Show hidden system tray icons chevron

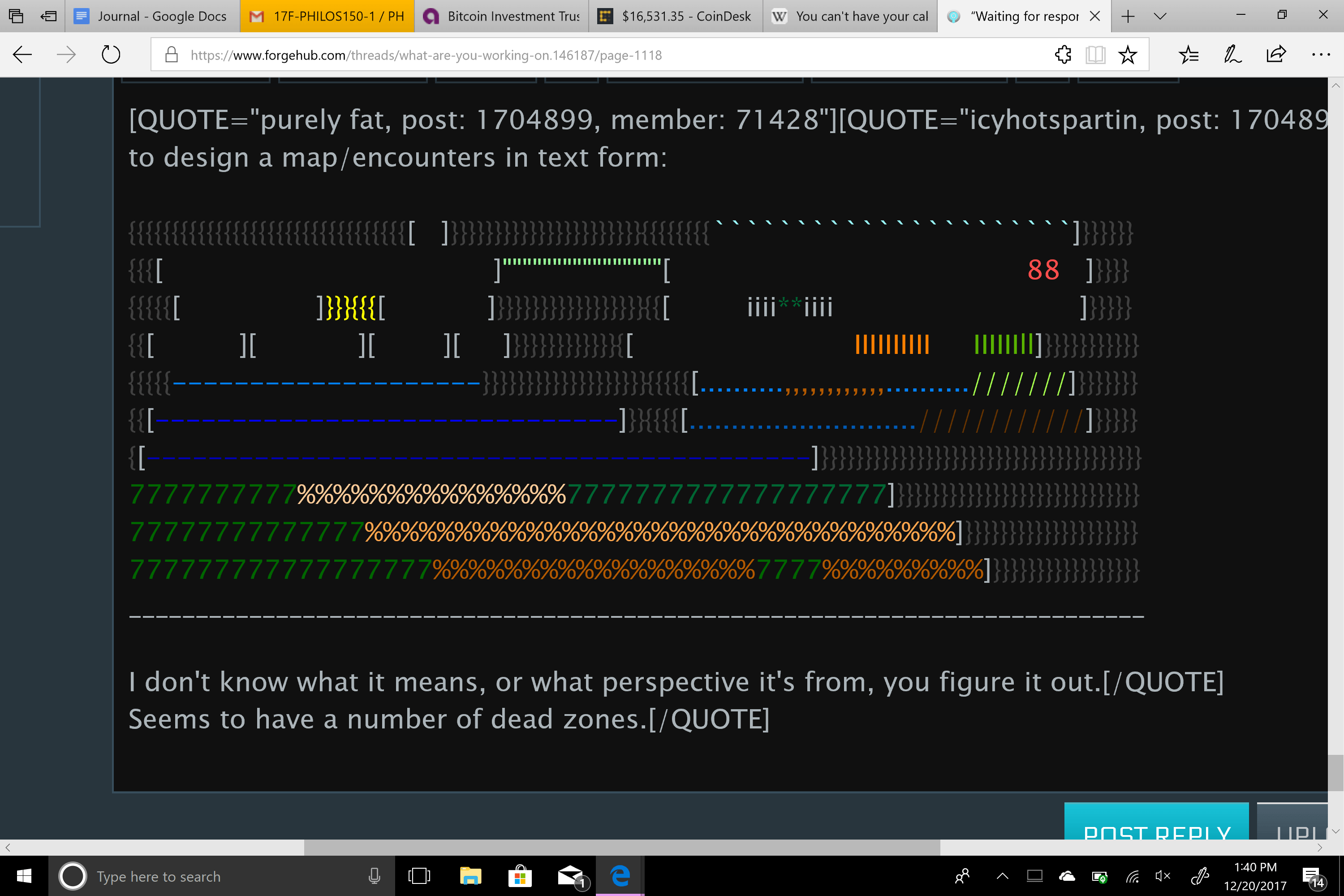(1002, 875)
